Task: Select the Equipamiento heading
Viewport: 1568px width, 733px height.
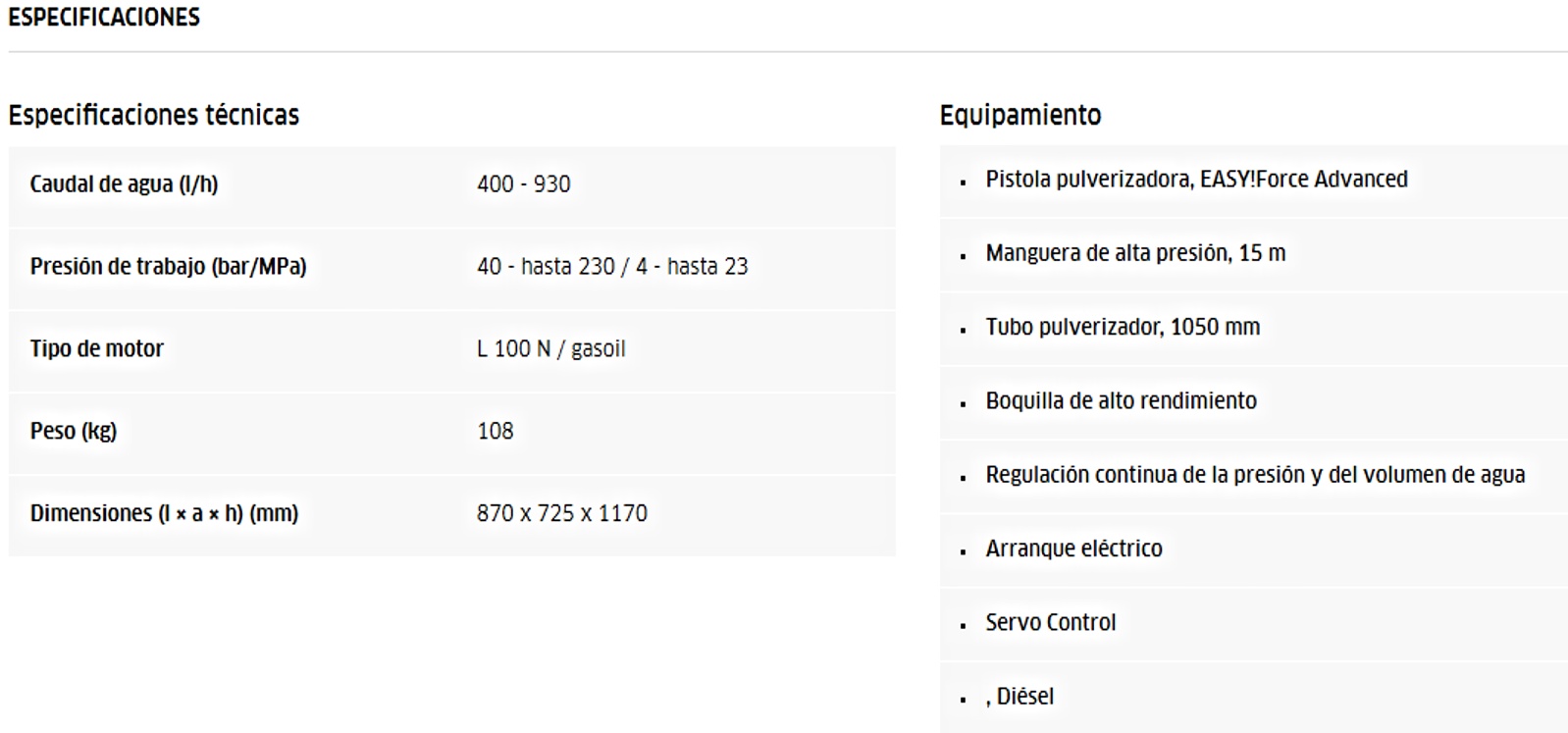Action: tap(1020, 115)
